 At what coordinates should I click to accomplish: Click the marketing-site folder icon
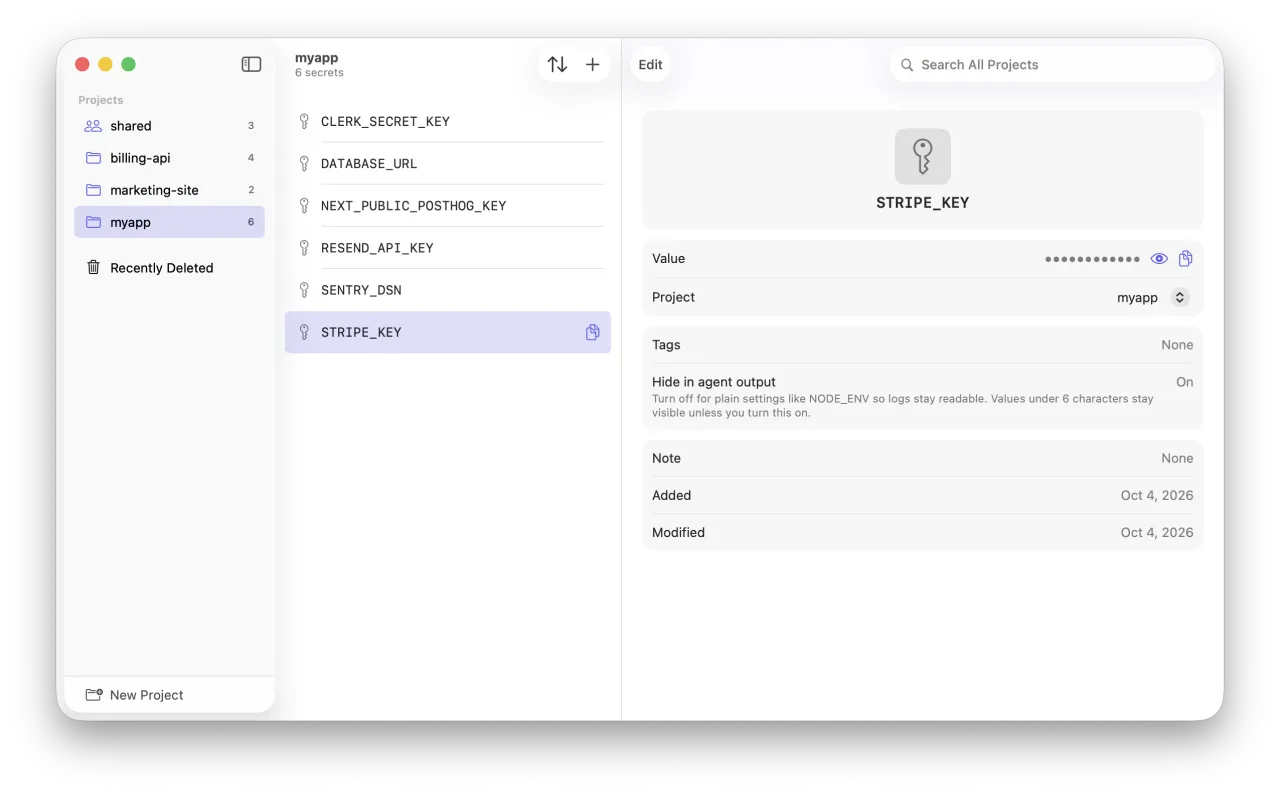point(93,190)
